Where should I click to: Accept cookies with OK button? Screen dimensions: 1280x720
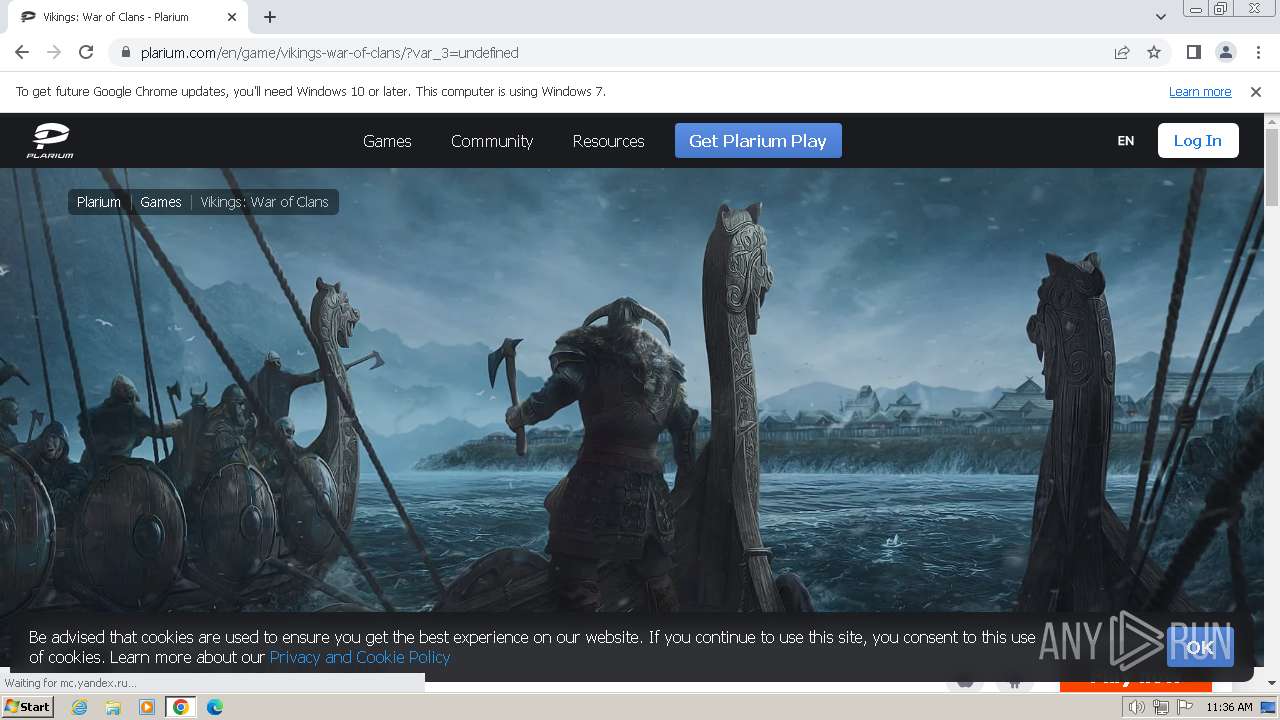[x=1200, y=647]
